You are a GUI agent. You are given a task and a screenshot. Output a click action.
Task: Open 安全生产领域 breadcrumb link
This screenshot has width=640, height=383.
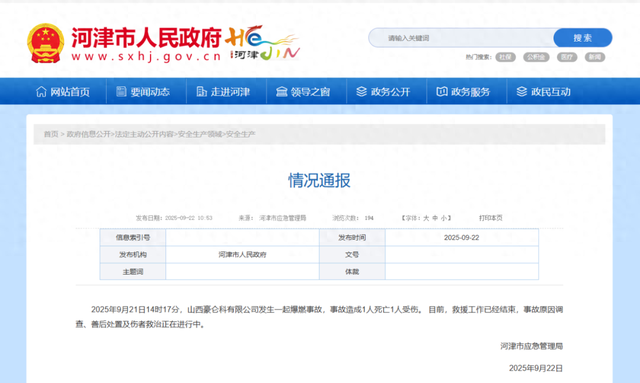[200, 134]
